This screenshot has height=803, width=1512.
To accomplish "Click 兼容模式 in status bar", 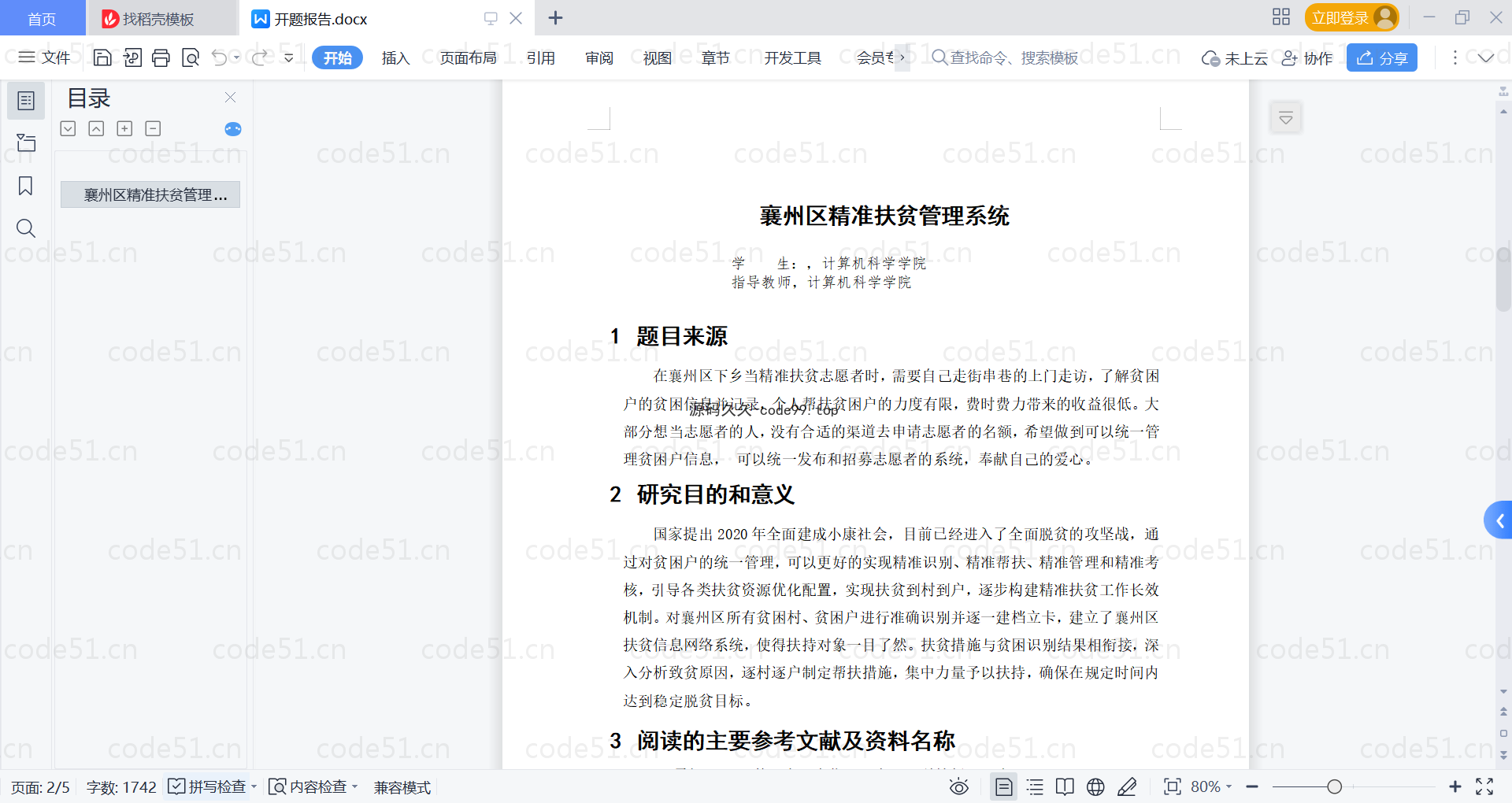I will [x=402, y=787].
